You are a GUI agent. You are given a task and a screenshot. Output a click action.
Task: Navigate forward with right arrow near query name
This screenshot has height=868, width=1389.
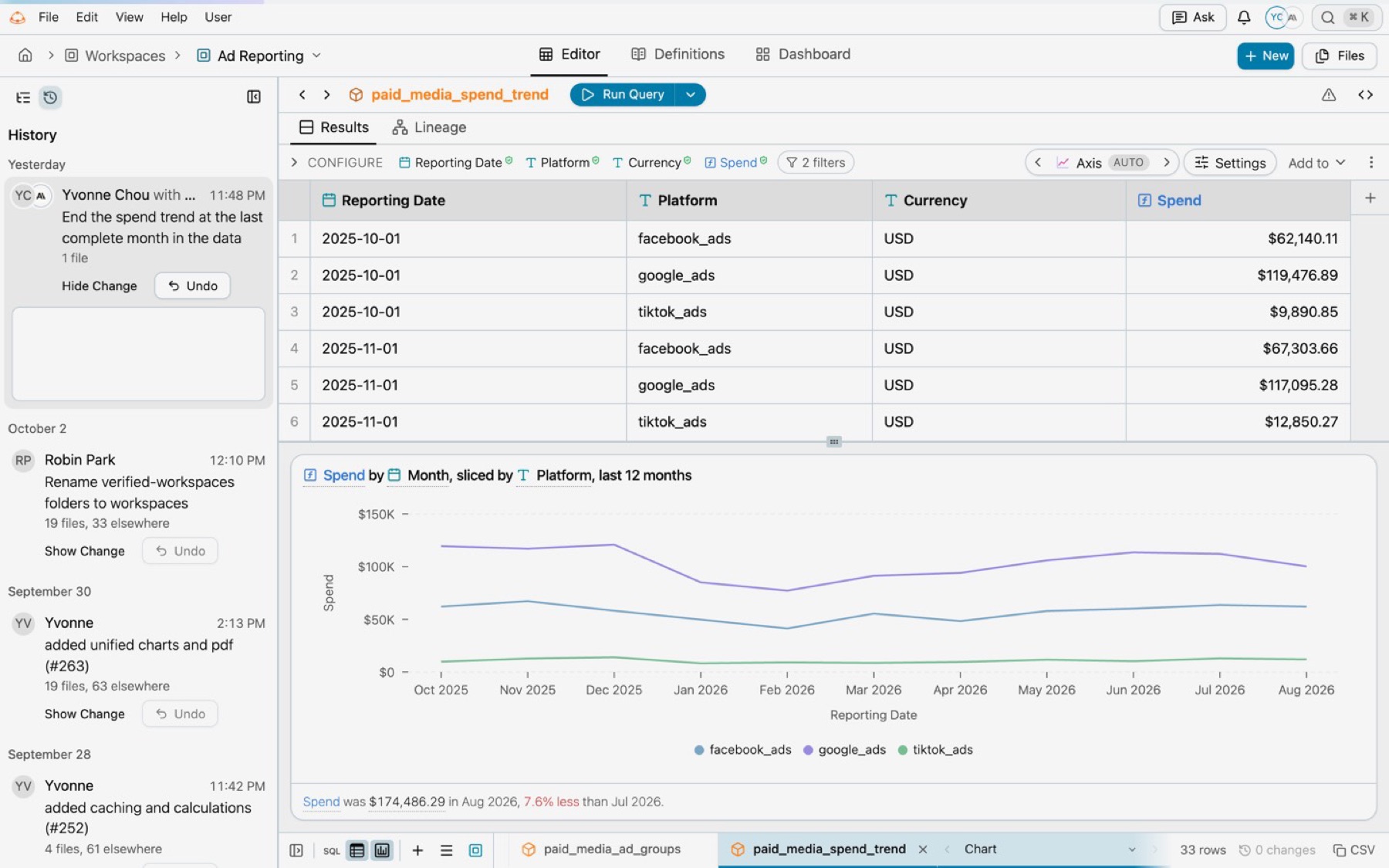point(327,94)
